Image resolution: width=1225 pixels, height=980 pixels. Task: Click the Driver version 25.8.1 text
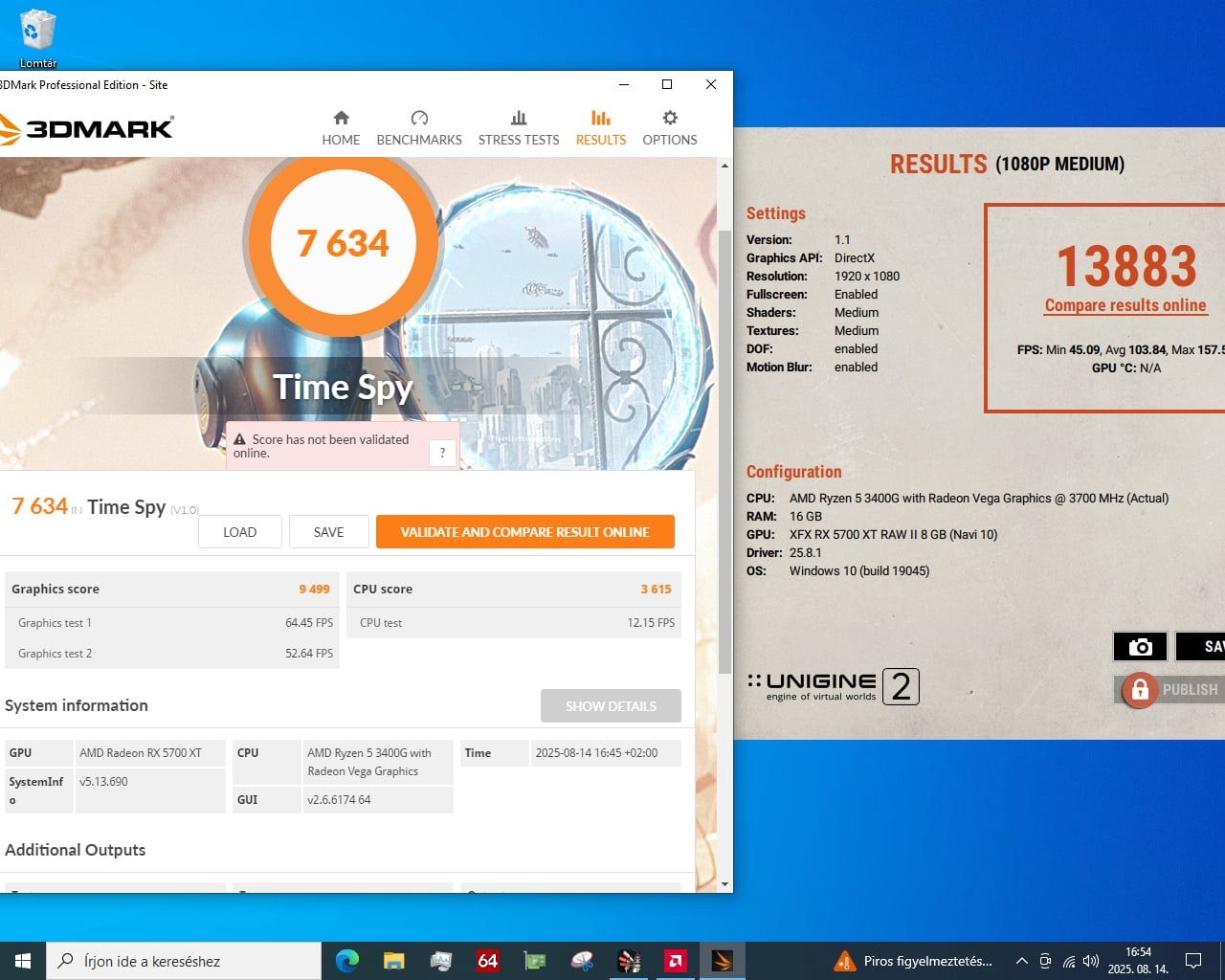click(805, 553)
